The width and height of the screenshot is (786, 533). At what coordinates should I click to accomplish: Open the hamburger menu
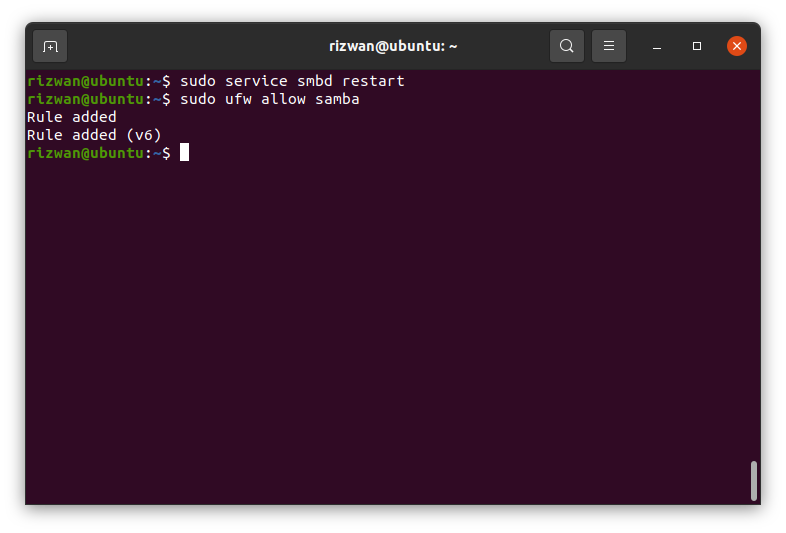pyautogui.click(x=609, y=46)
